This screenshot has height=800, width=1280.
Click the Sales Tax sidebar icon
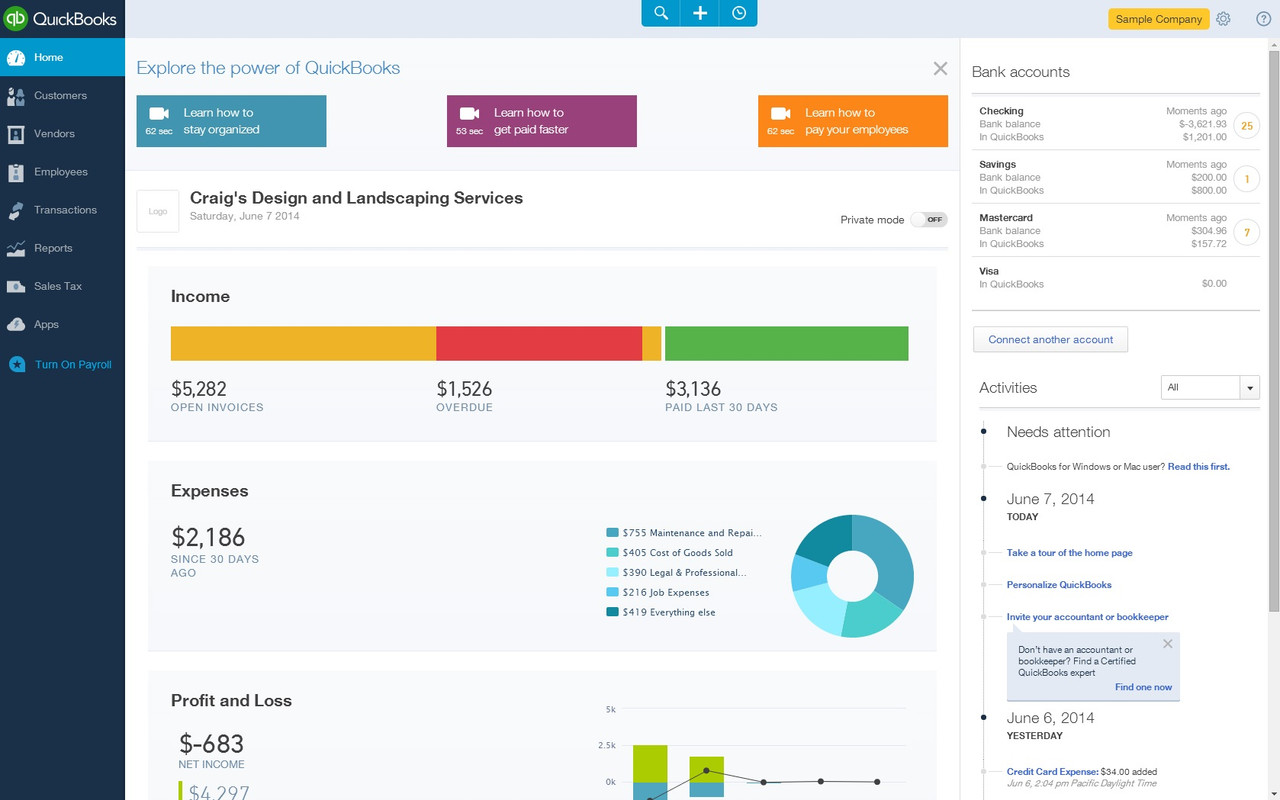pyautogui.click(x=16, y=286)
